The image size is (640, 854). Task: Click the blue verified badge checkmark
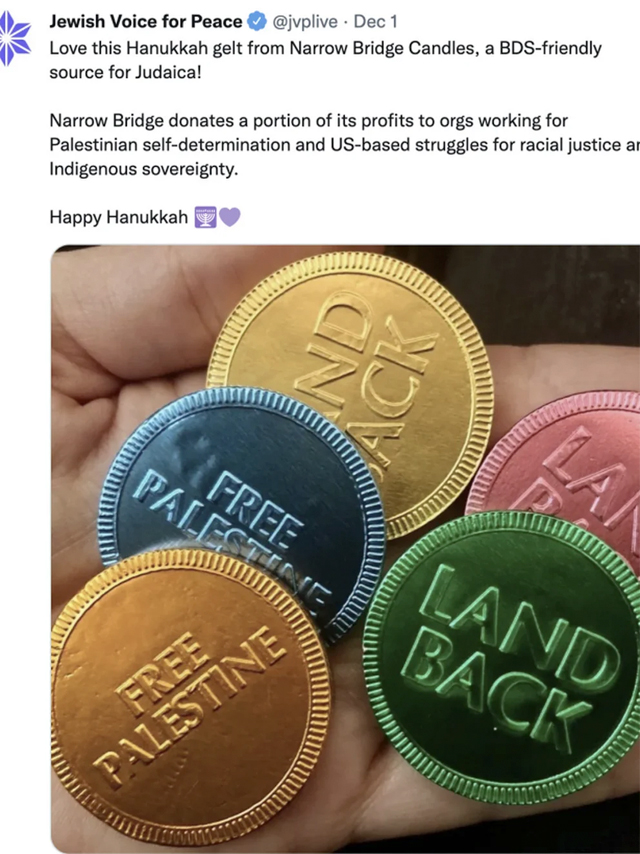[x=257, y=22]
